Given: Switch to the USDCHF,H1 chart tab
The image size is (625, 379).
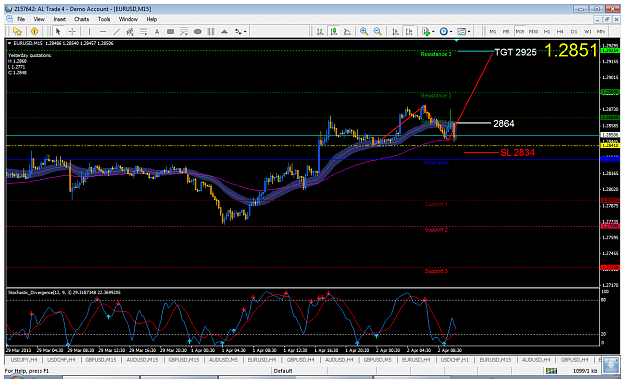Looking at the screenshot, I should [455, 359].
